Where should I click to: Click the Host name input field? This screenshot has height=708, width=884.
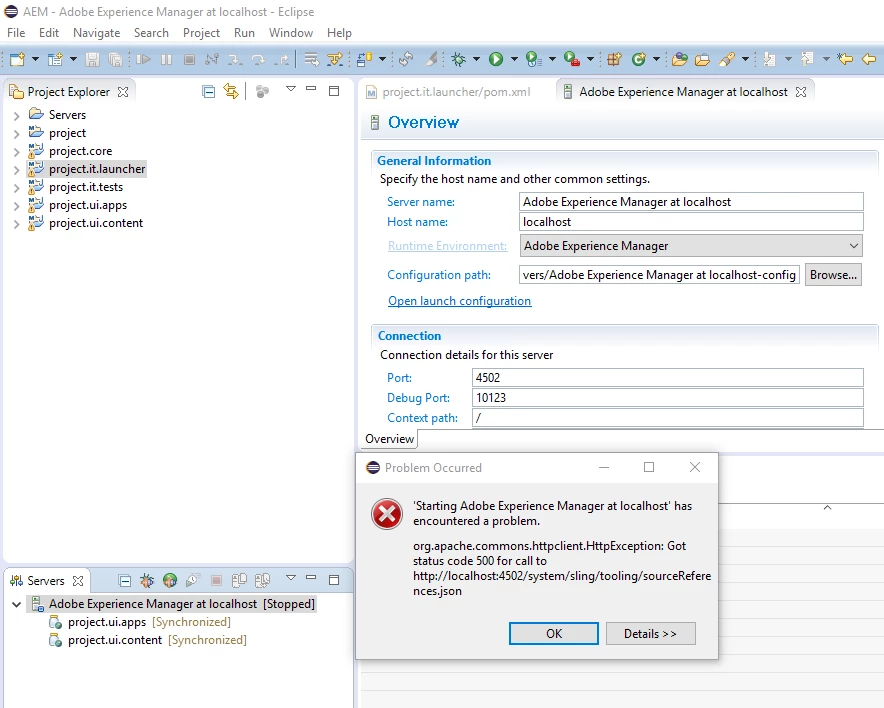691,222
